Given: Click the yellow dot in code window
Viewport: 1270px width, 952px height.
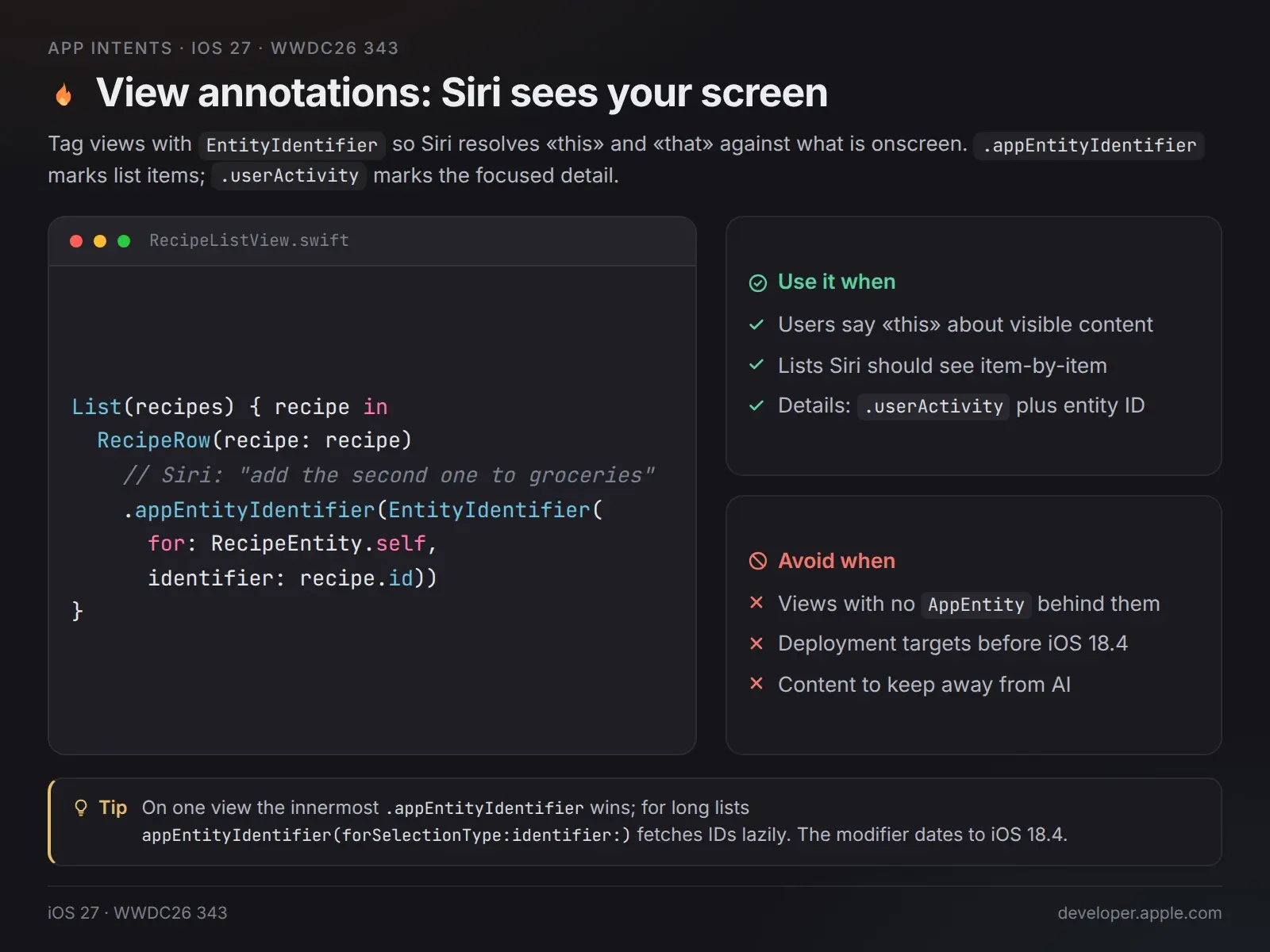Looking at the screenshot, I should pos(100,241).
